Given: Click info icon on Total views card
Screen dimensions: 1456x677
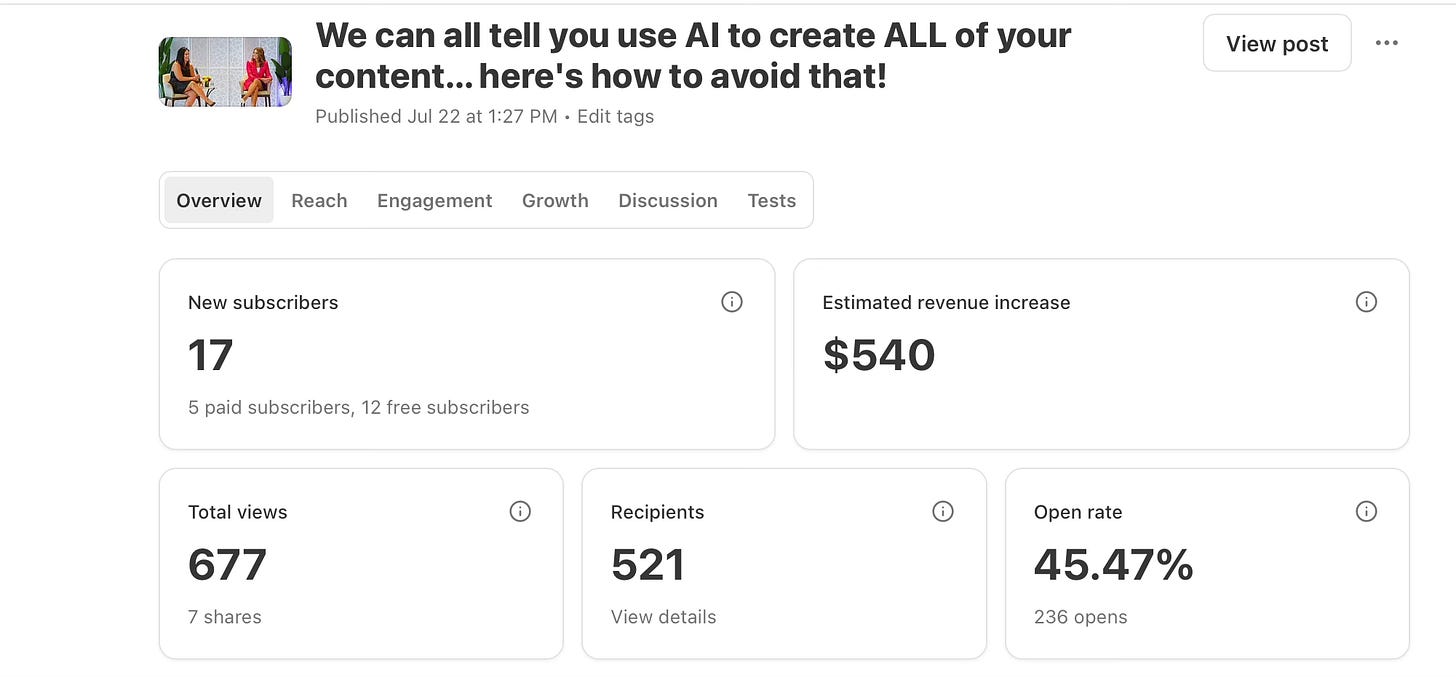Looking at the screenshot, I should [520, 511].
